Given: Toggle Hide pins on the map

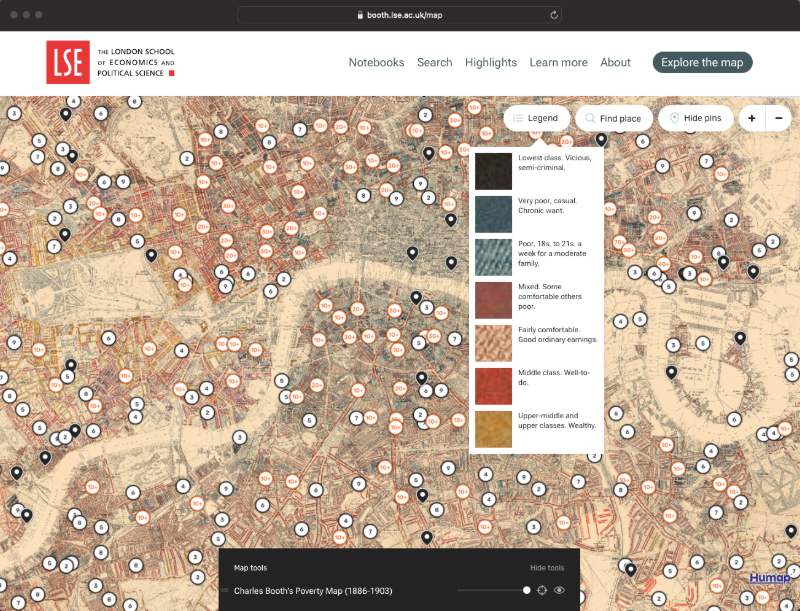Looking at the screenshot, I should [696, 118].
